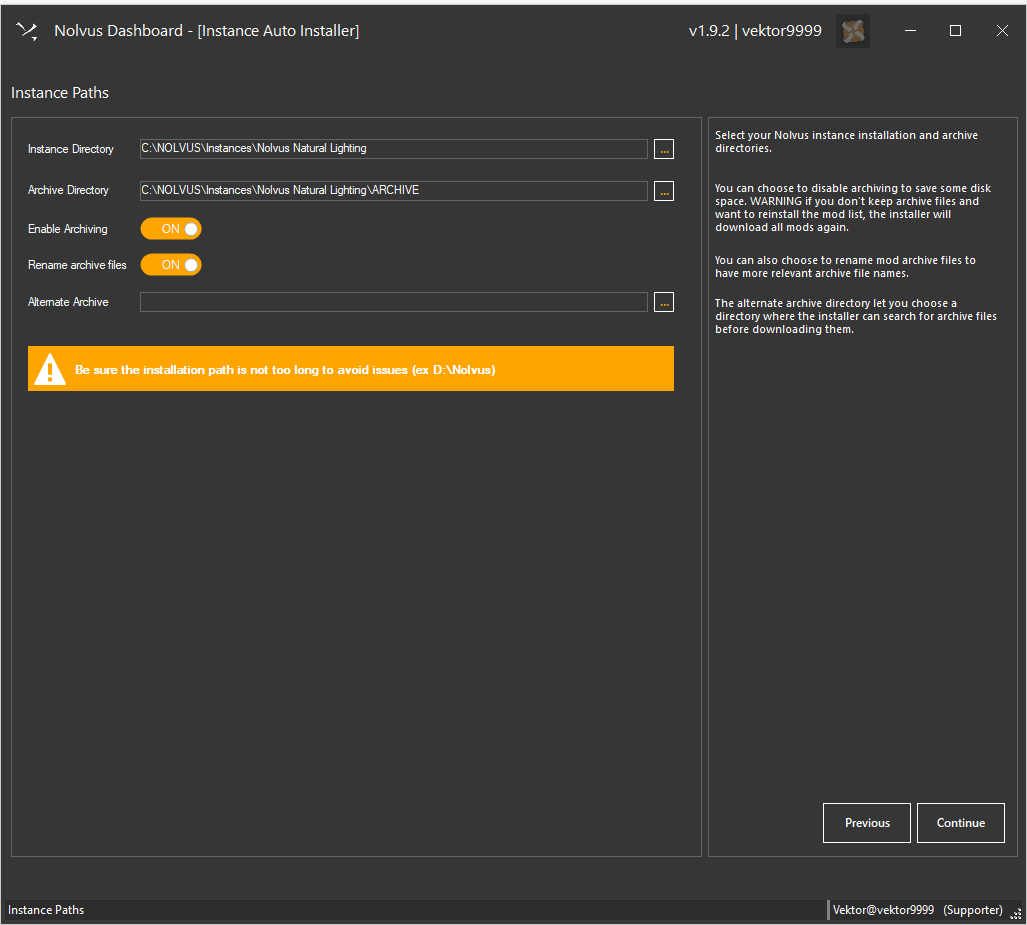Click the installation path warning message
This screenshot has height=925, width=1027.
tap(285, 370)
